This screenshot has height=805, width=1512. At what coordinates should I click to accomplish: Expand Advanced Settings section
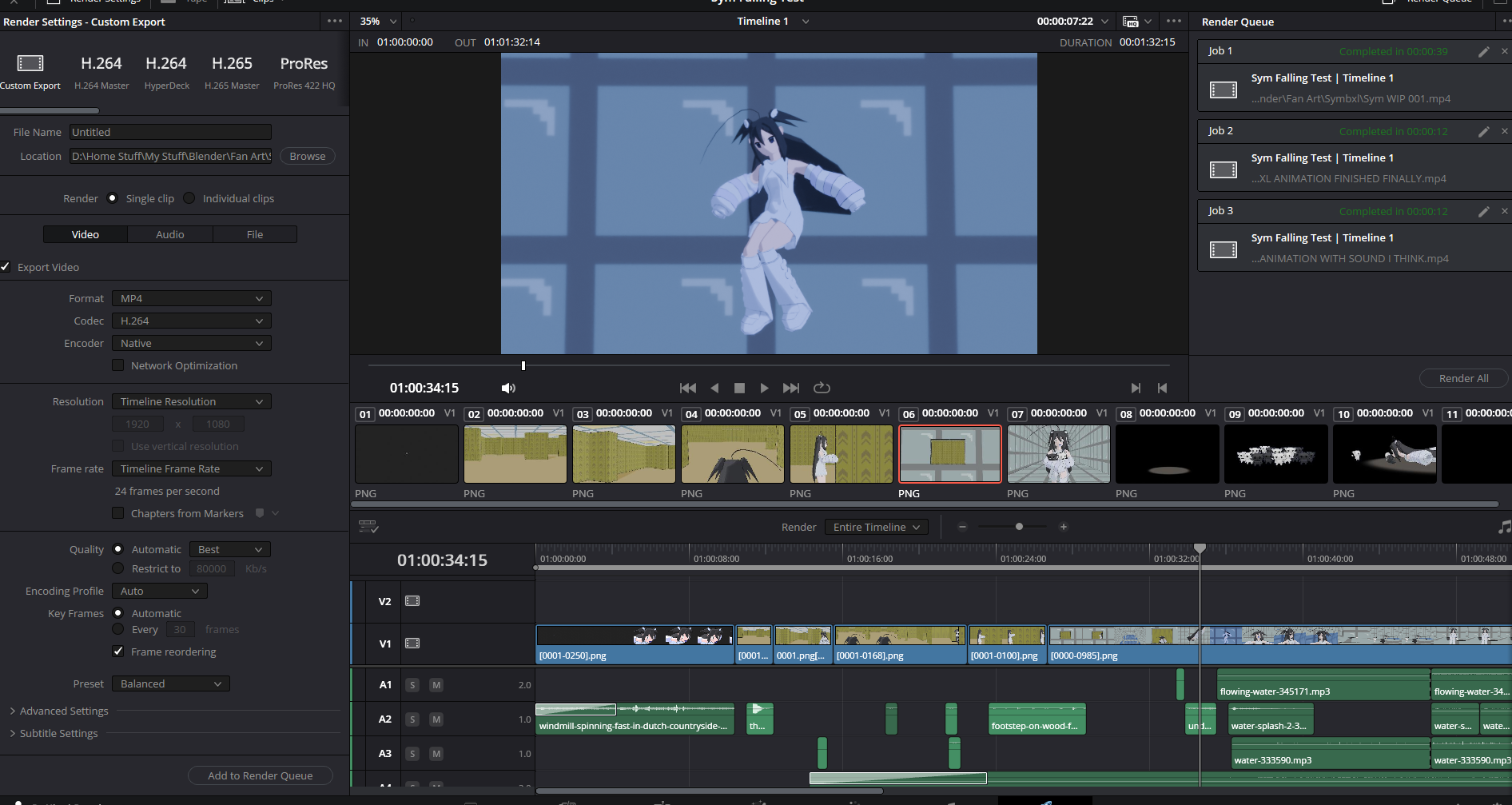pyautogui.click(x=59, y=711)
